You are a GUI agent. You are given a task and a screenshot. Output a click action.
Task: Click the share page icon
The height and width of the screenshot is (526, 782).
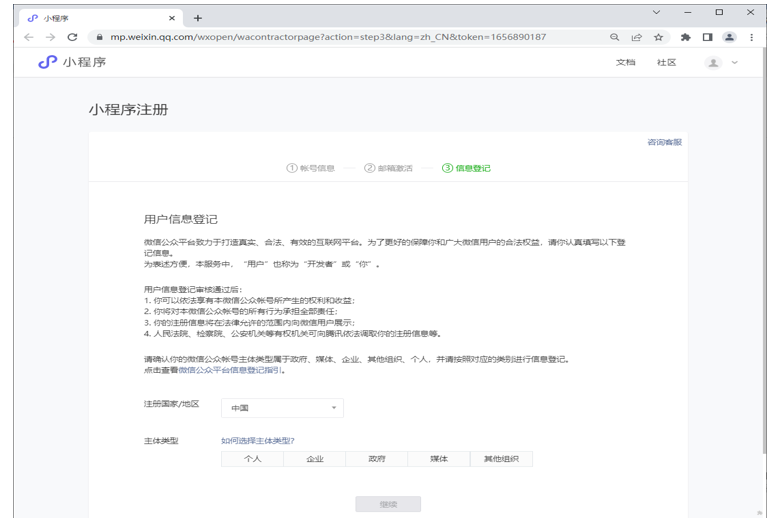[x=636, y=37]
